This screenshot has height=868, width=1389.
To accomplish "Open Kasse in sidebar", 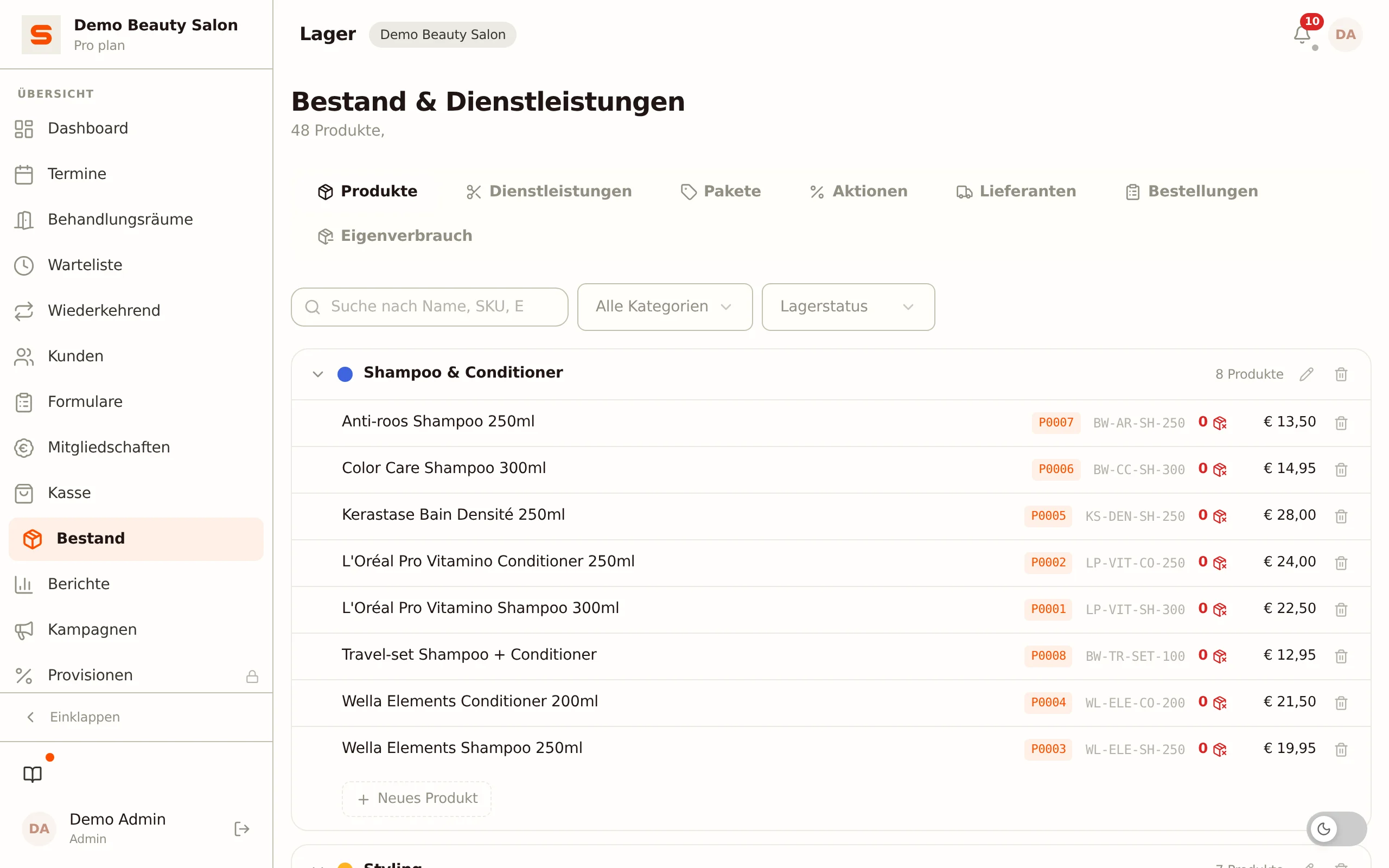I will click(x=136, y=493).
